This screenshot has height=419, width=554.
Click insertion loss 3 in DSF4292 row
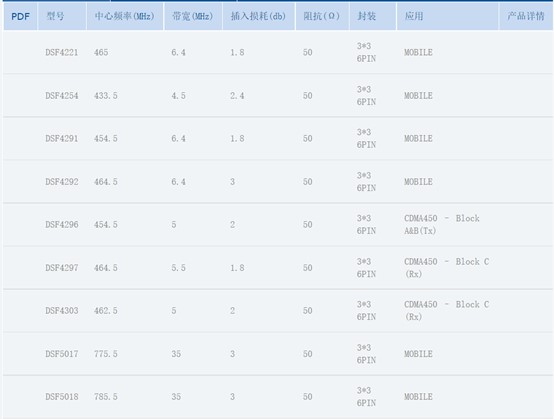click(232, 182)
